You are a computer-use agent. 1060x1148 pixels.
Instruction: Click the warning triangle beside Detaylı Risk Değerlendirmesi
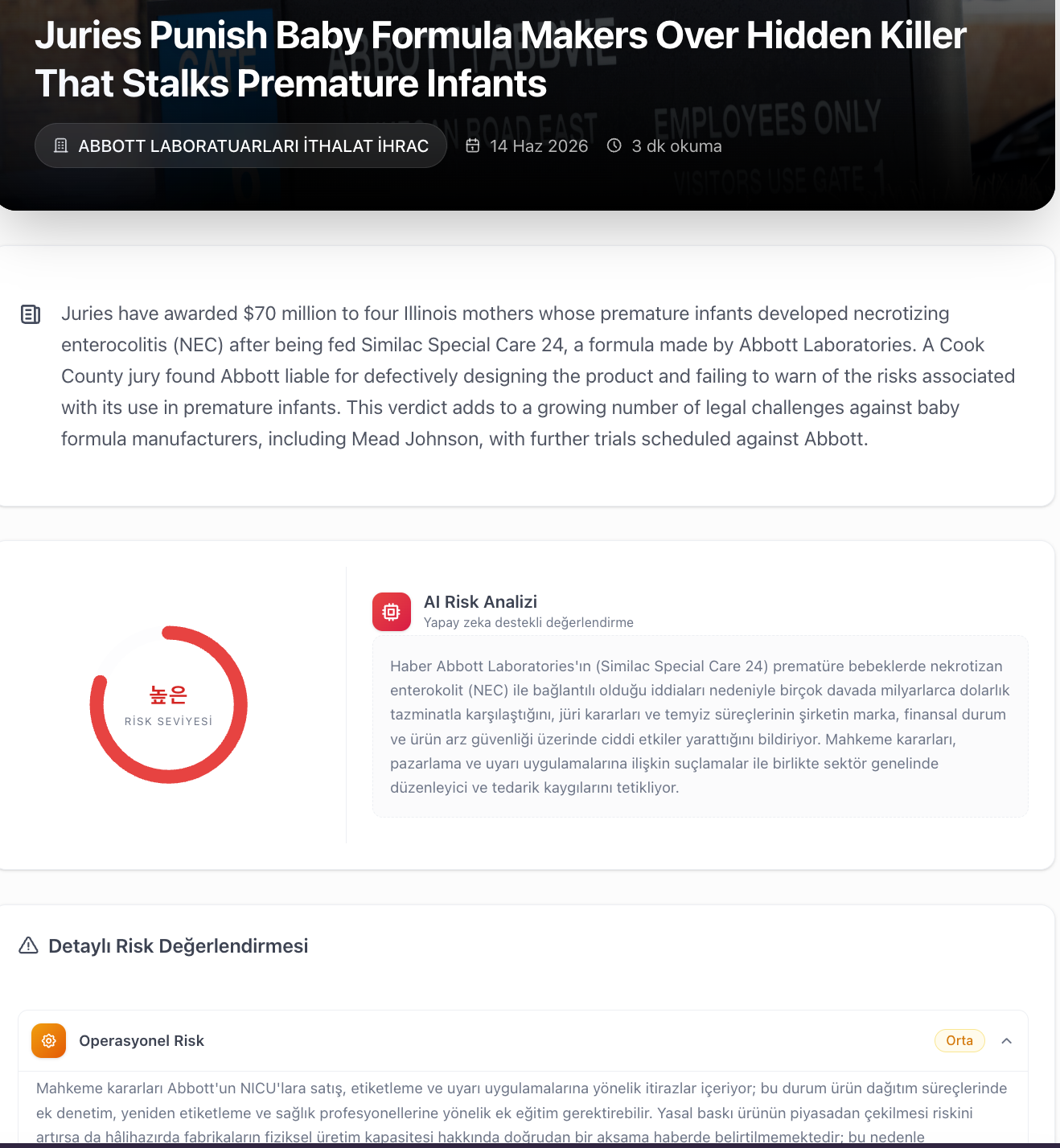[x=28, y=945]
